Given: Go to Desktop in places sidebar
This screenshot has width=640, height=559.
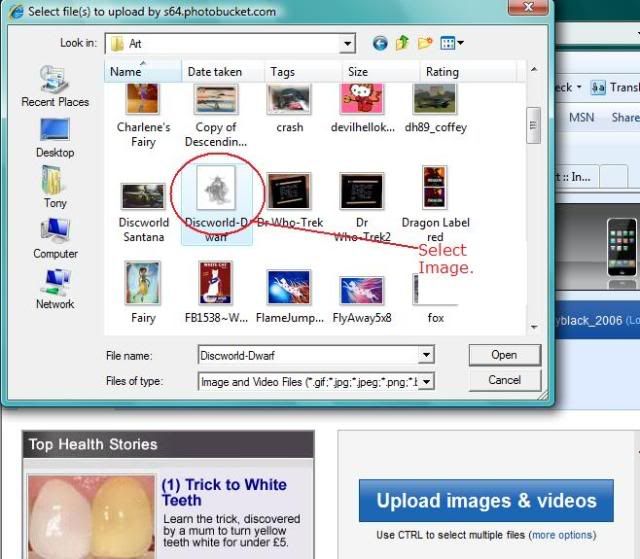Looking at the screenshot, I should point(55,136).
